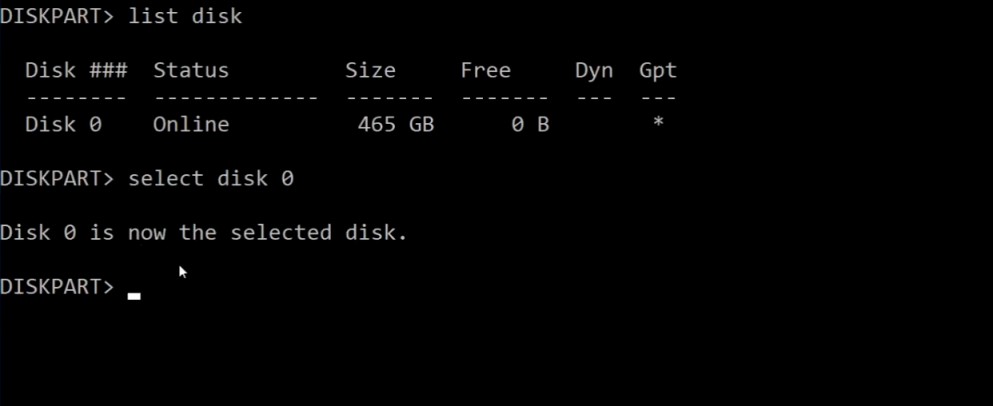Click the Gpt column header
Viewport: 993px width, 406px height.
658,71
